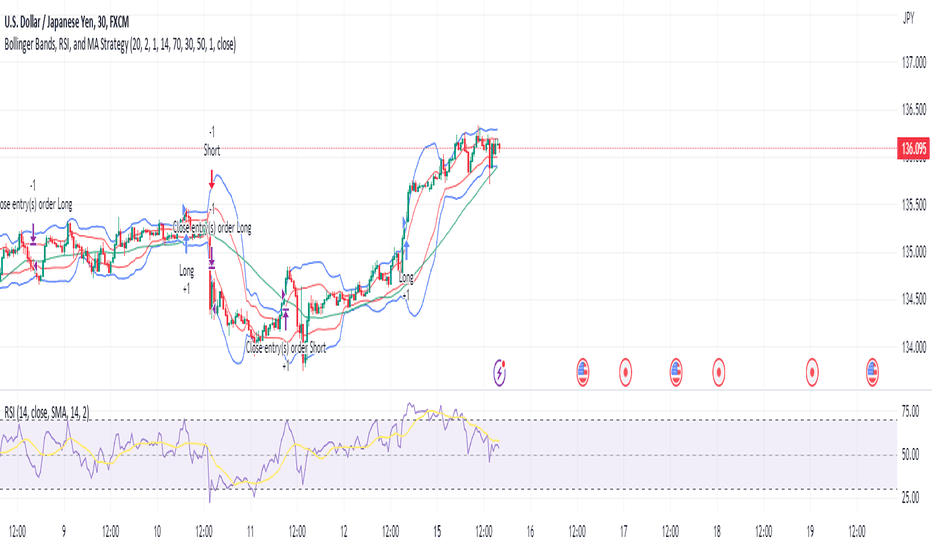Click the red circle event icon above date 17

(625, 373)
